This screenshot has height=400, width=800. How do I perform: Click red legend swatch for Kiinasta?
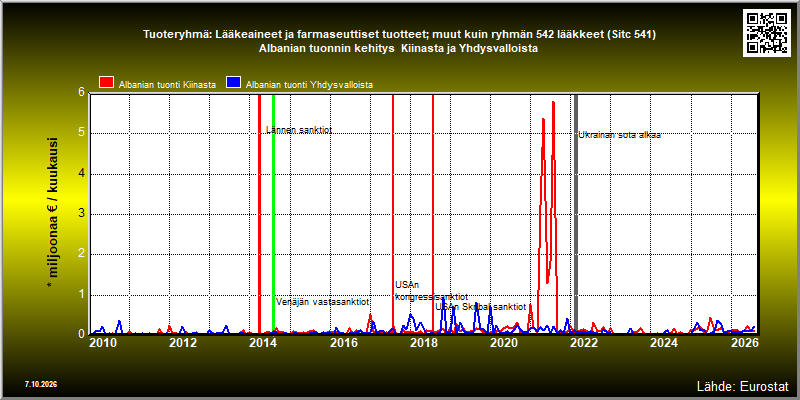[107, 83]
